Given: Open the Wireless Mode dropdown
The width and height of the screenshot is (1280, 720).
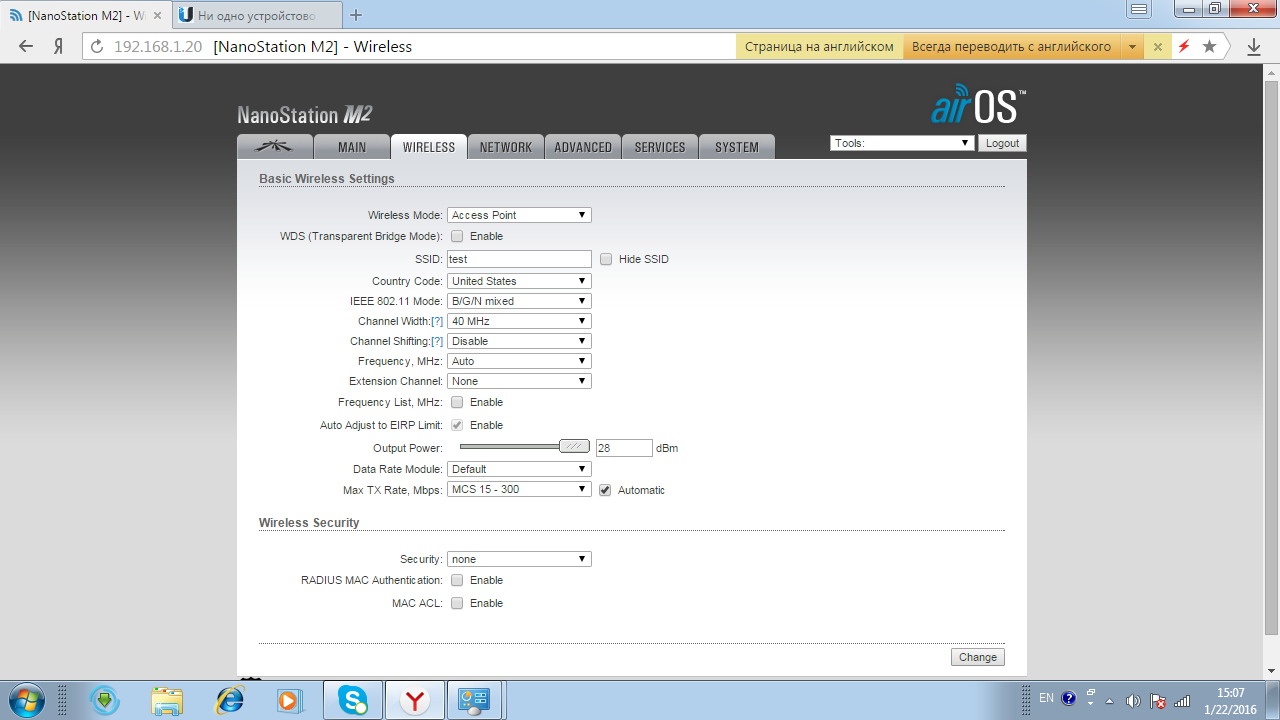Looking at the screenshot, I should click(x=519, y=215).
